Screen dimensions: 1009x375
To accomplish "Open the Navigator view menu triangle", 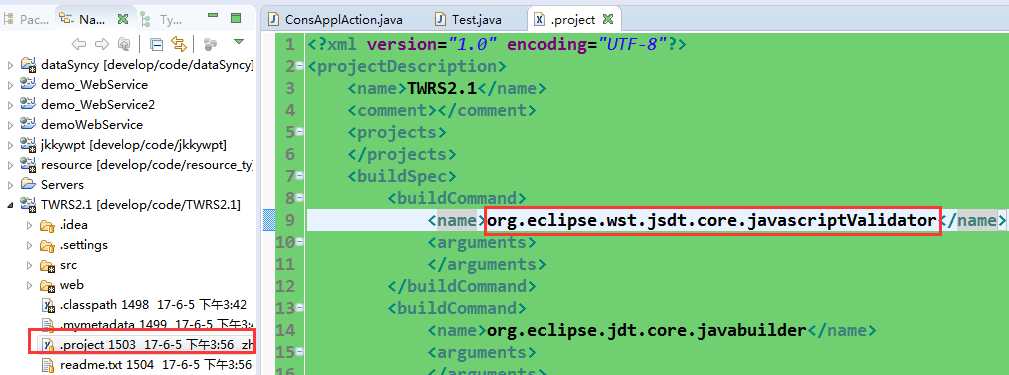I will coord(239,42).
